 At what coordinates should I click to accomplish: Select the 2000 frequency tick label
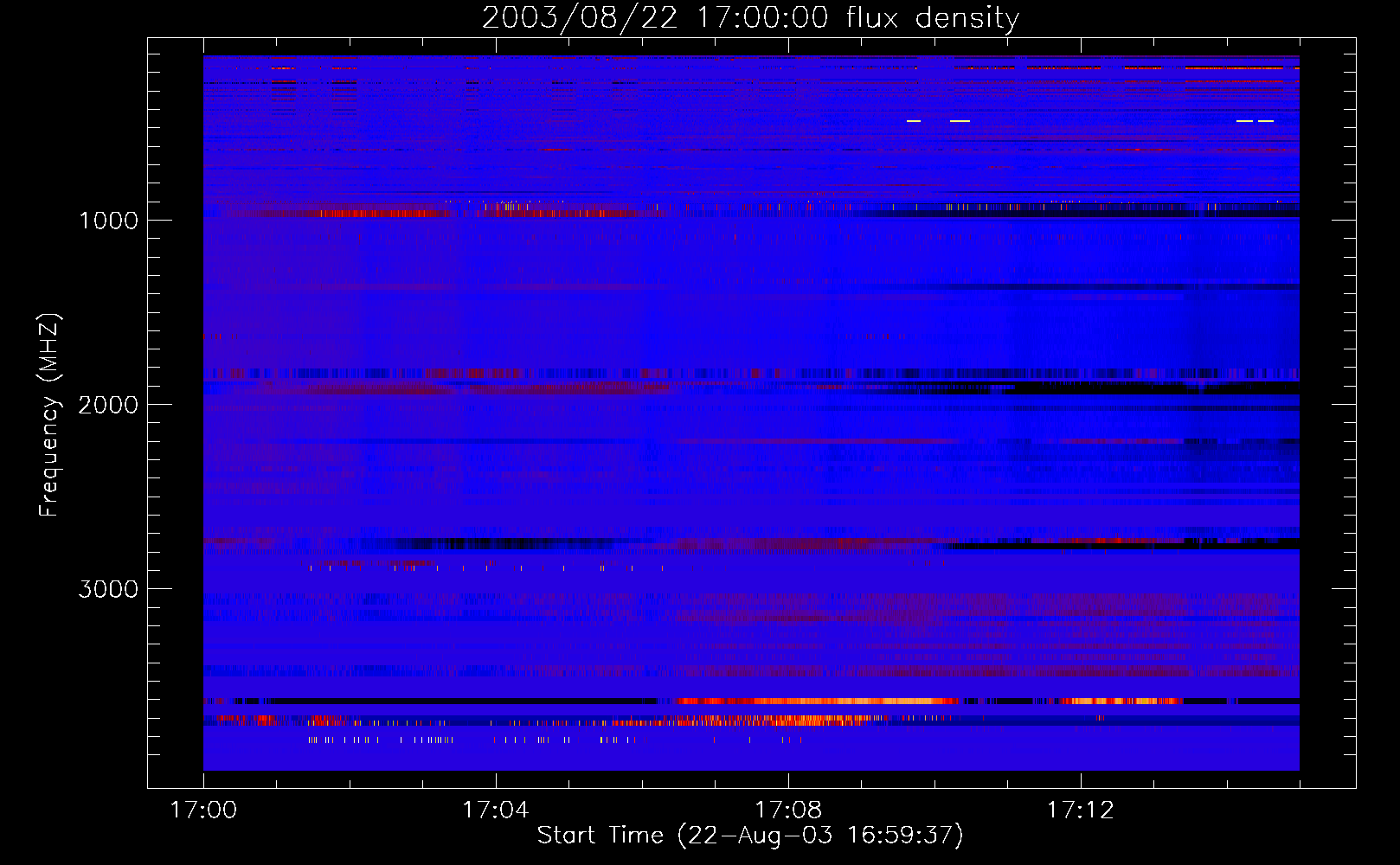[108, 405]
